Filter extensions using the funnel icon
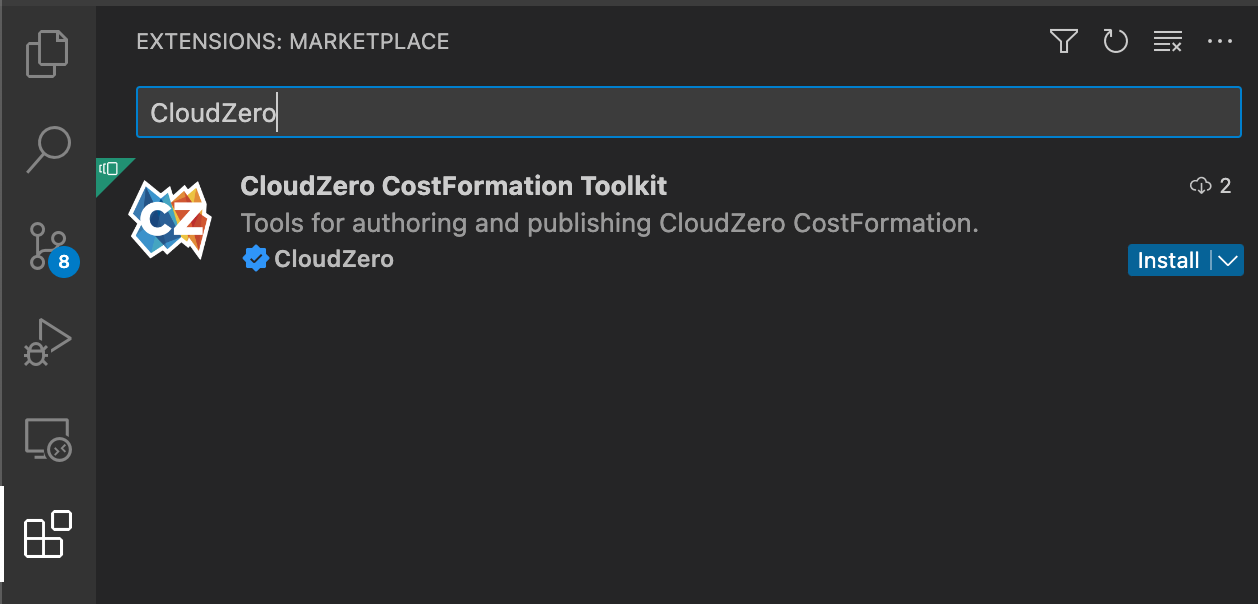The image size is (1258, 604). point(1063,41)
